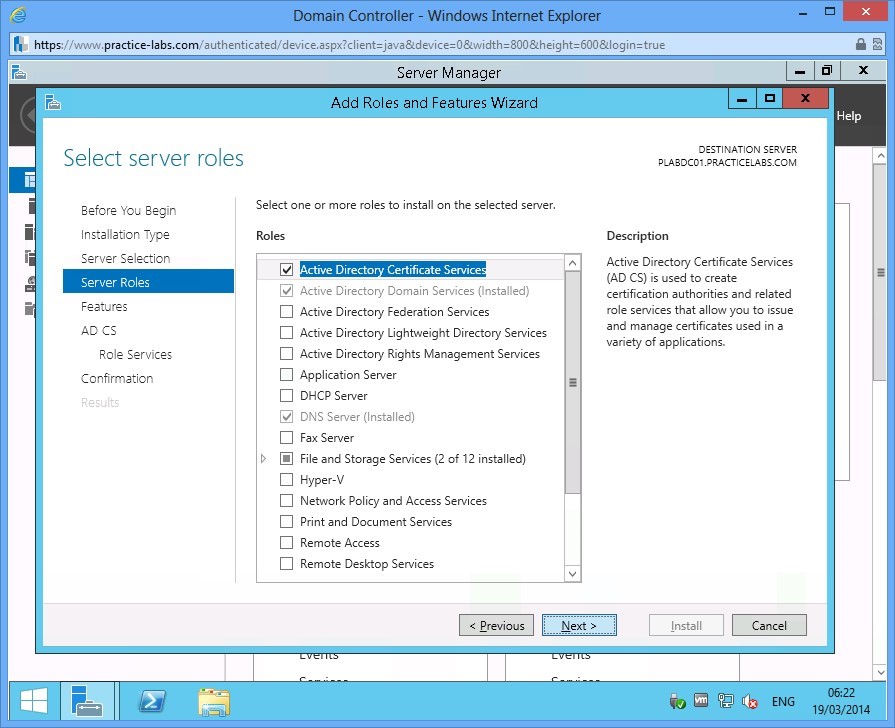
Task: Click the ENG language indicator
Action: click(x=783, y=701)
